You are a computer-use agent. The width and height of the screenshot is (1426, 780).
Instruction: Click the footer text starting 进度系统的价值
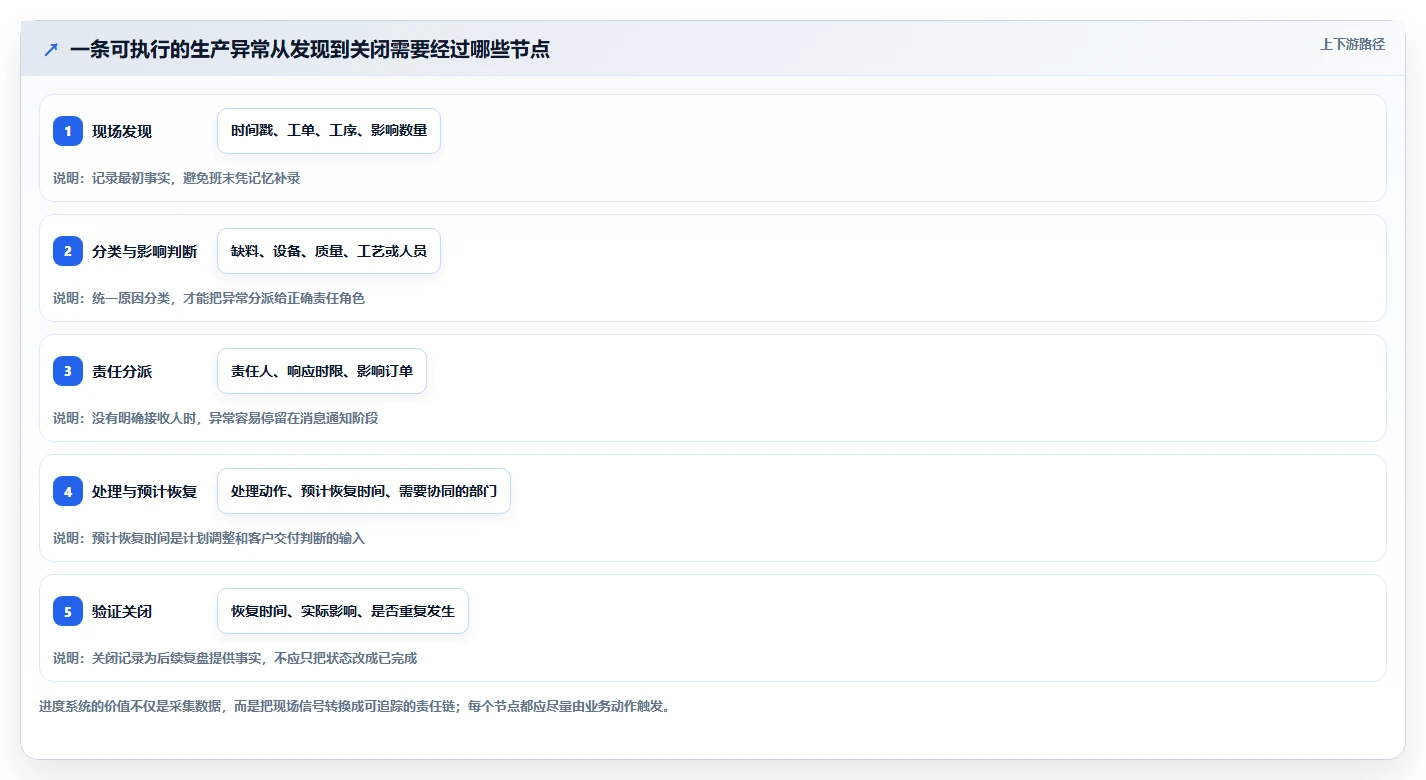[x=355, y=706]
